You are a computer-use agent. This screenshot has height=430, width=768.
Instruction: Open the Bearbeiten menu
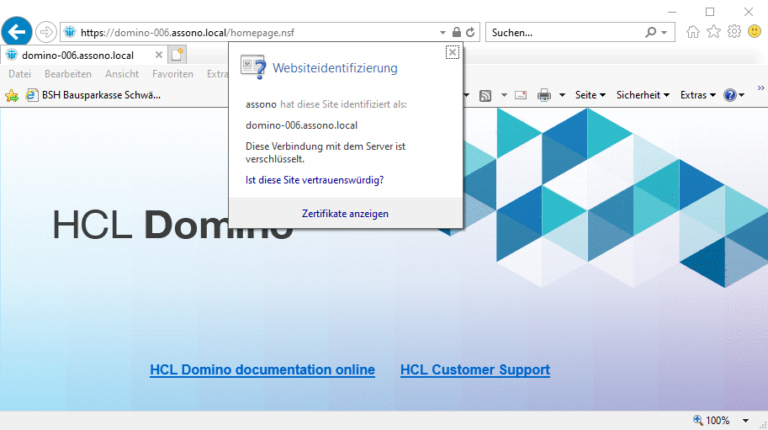tap(68, 74)
